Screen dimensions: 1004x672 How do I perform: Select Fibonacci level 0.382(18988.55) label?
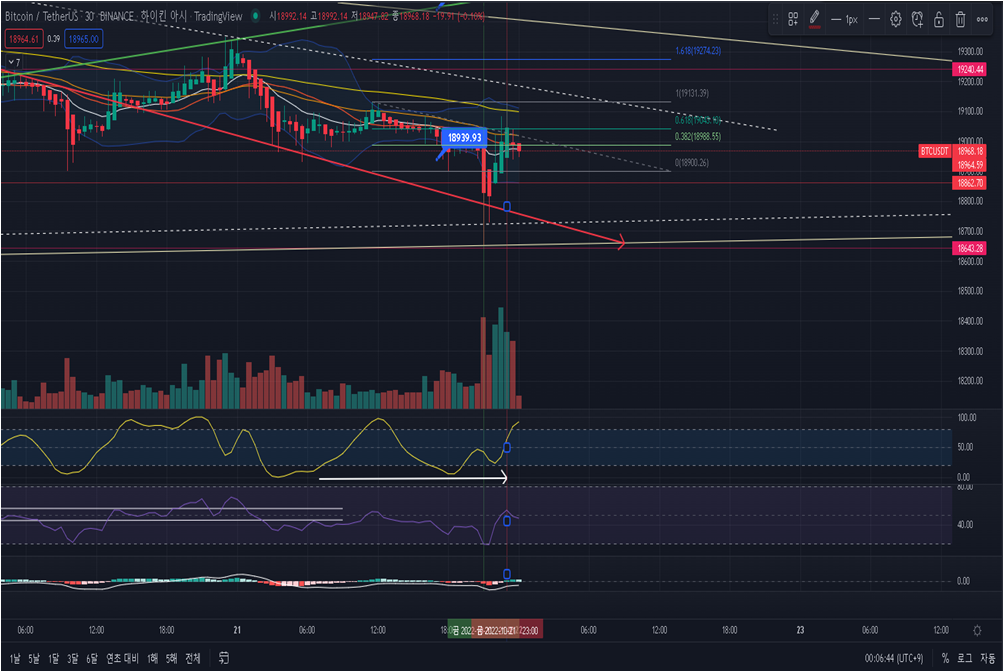(698, 136)
